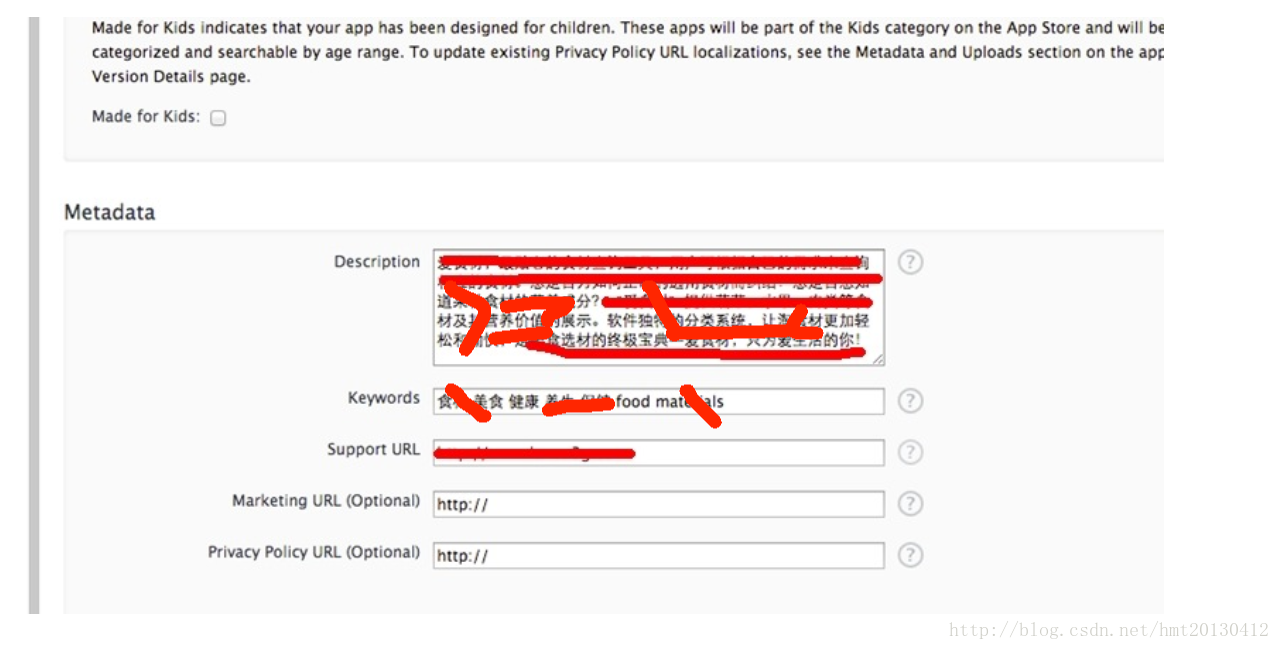Image resolution: width=1280 pixels, height=650 pixels.
Task: Open the Marketing URL help question mark
Action: (910, 504)
